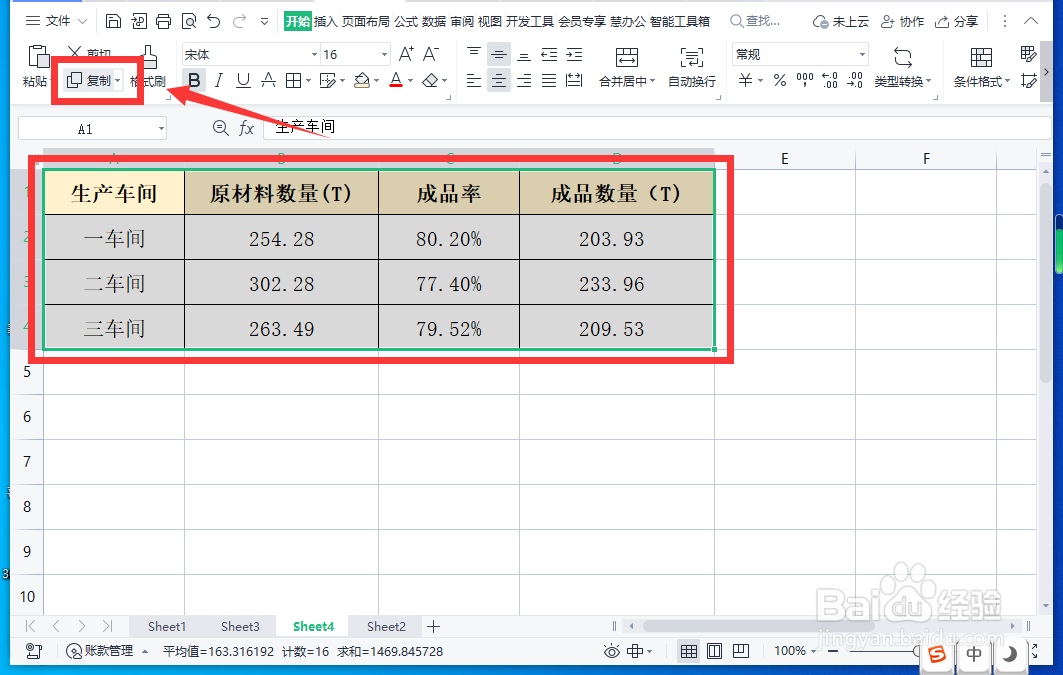Toggle center horizontal alignment
1063x675 pixels.
click(x=499, y=81)
